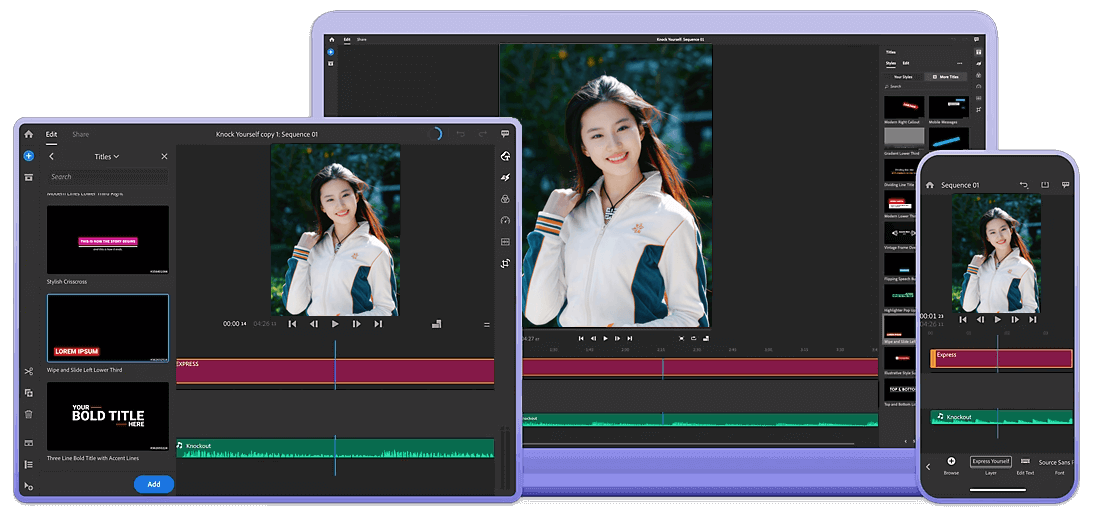Play the preview on tablet
This screenshot has height=509, width=1095.
click(335, 324)
